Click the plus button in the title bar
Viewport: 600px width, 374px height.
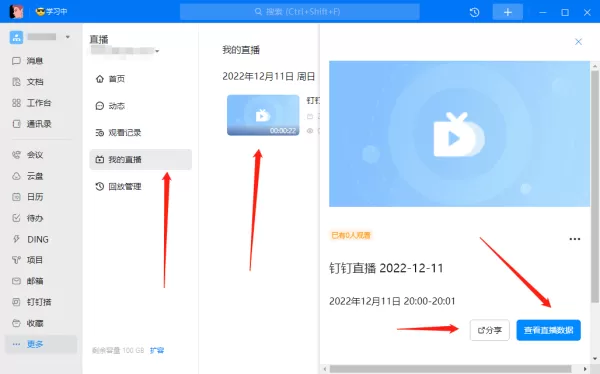point(508,12)
